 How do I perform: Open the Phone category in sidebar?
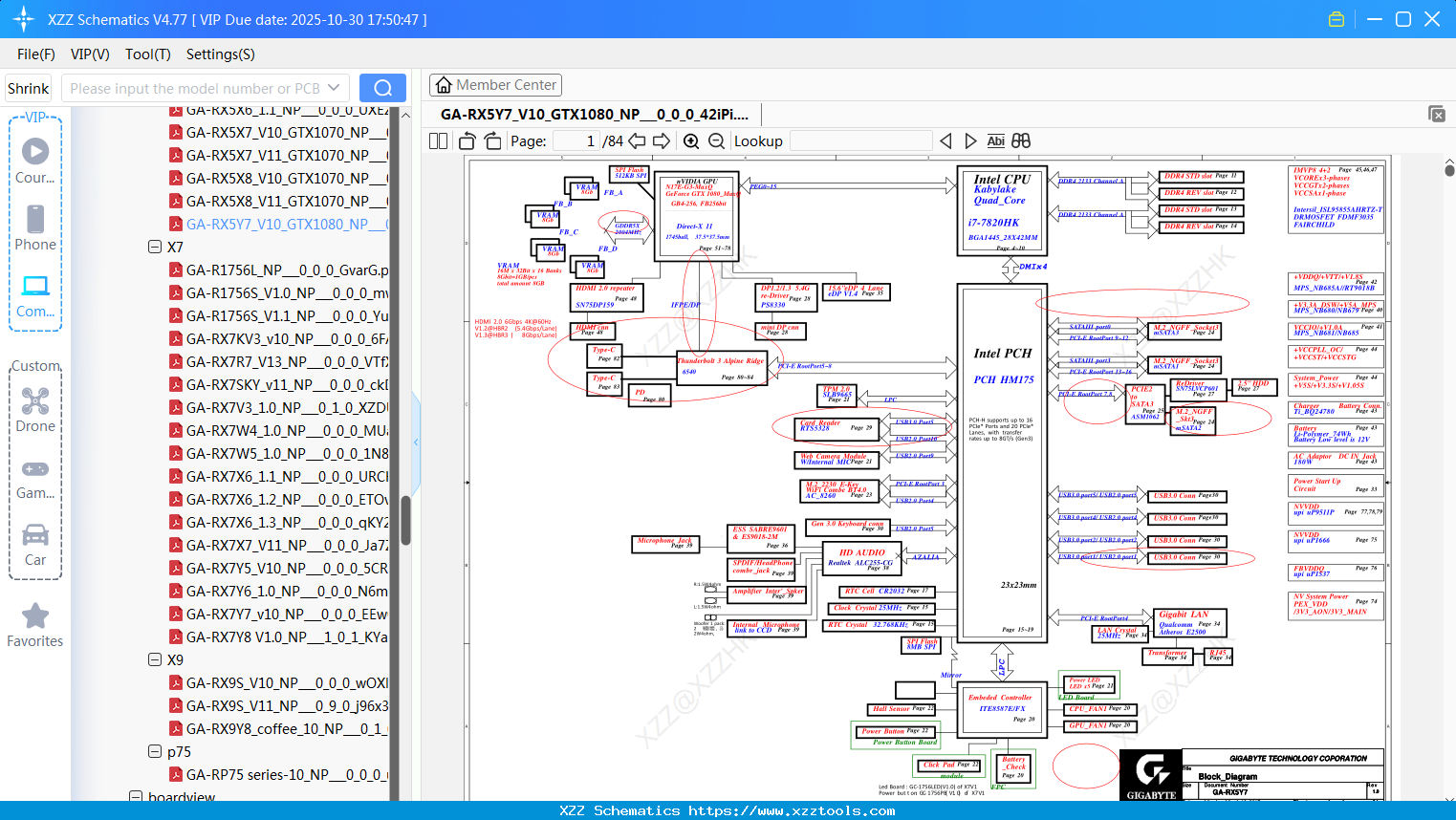35,228
